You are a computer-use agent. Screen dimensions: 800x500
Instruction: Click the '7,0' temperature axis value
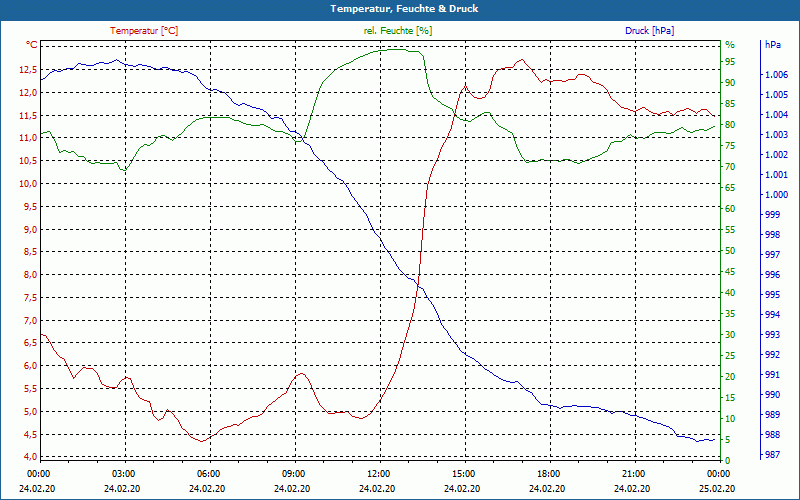[31, 320]
